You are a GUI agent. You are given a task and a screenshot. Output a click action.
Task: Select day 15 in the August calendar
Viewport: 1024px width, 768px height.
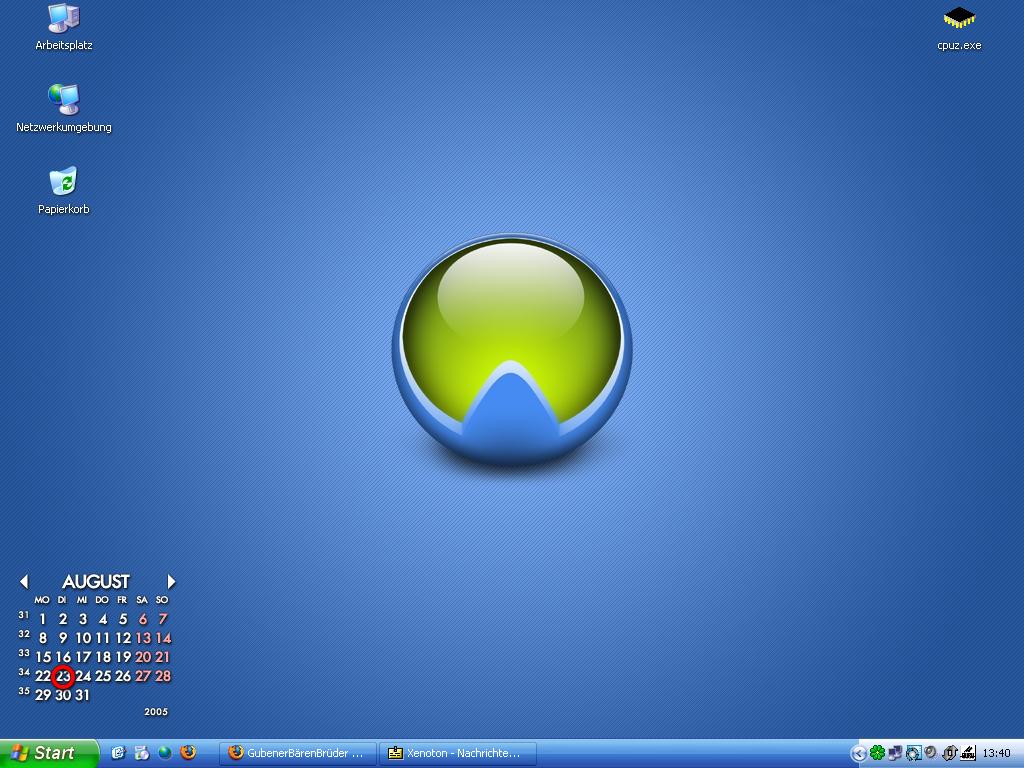tap(43, 657)
